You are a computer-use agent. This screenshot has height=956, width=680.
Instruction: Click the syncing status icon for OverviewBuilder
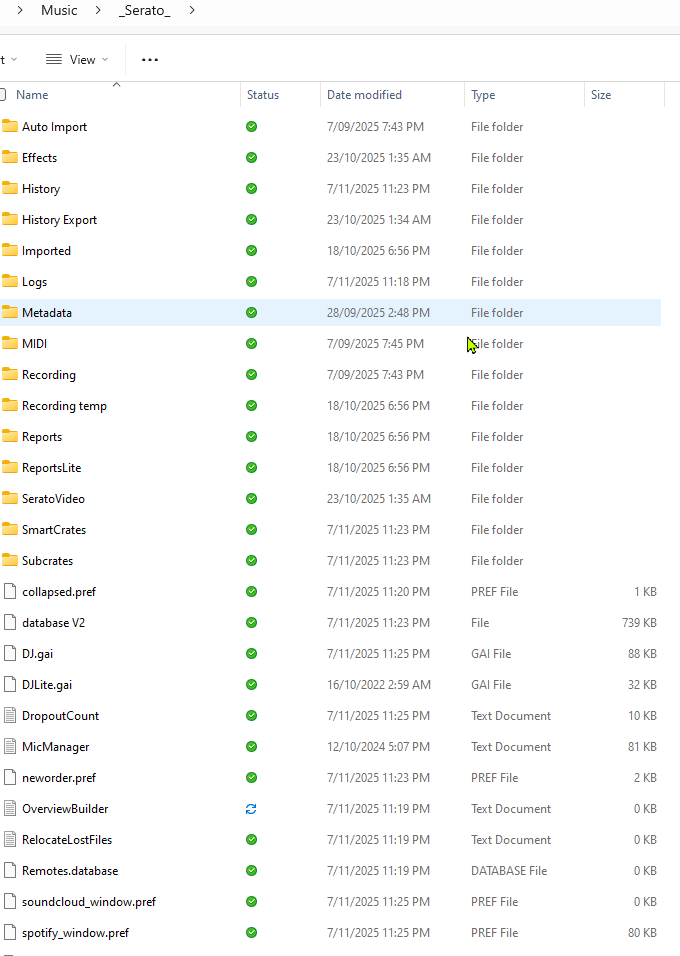251,809
